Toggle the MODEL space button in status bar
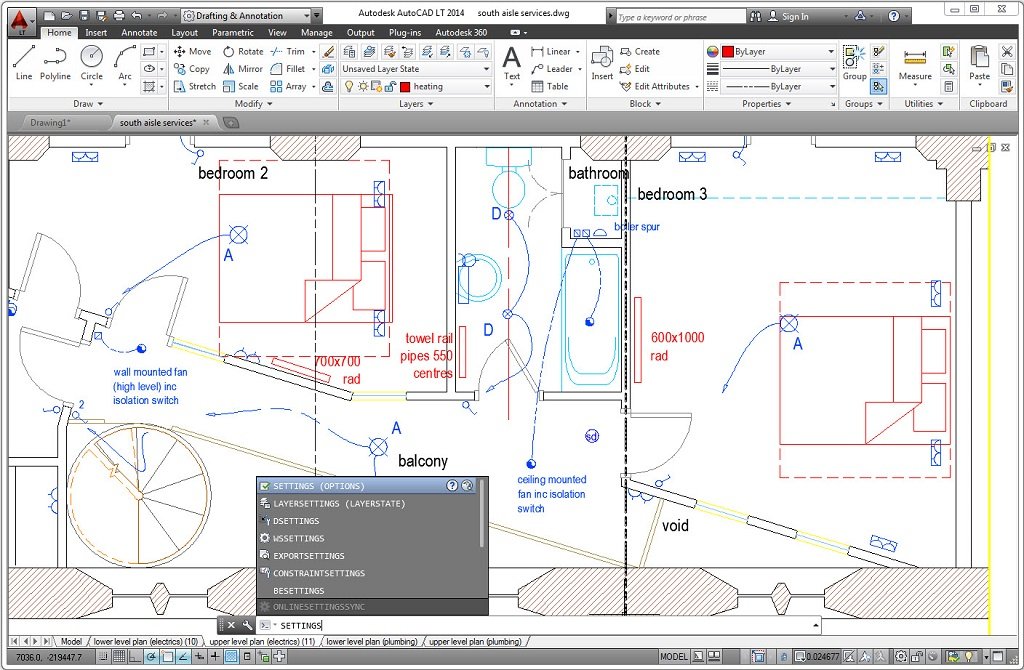Viewport: 1024px width, 670px height. 674,657
